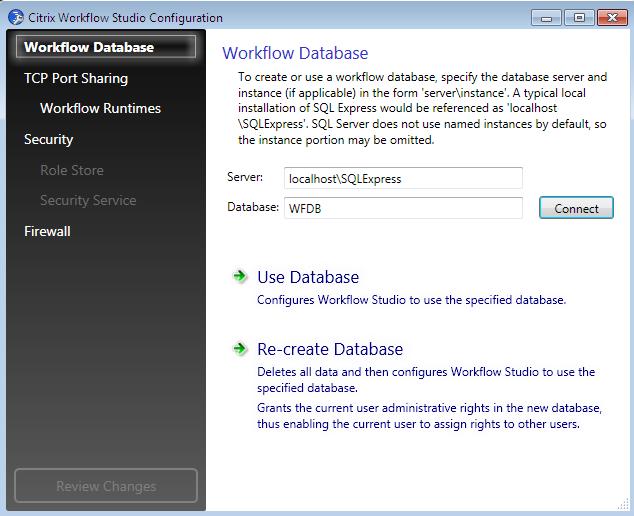Focus the Database name field
This screenshot has width=634, height=516.
tap(403, 208)
